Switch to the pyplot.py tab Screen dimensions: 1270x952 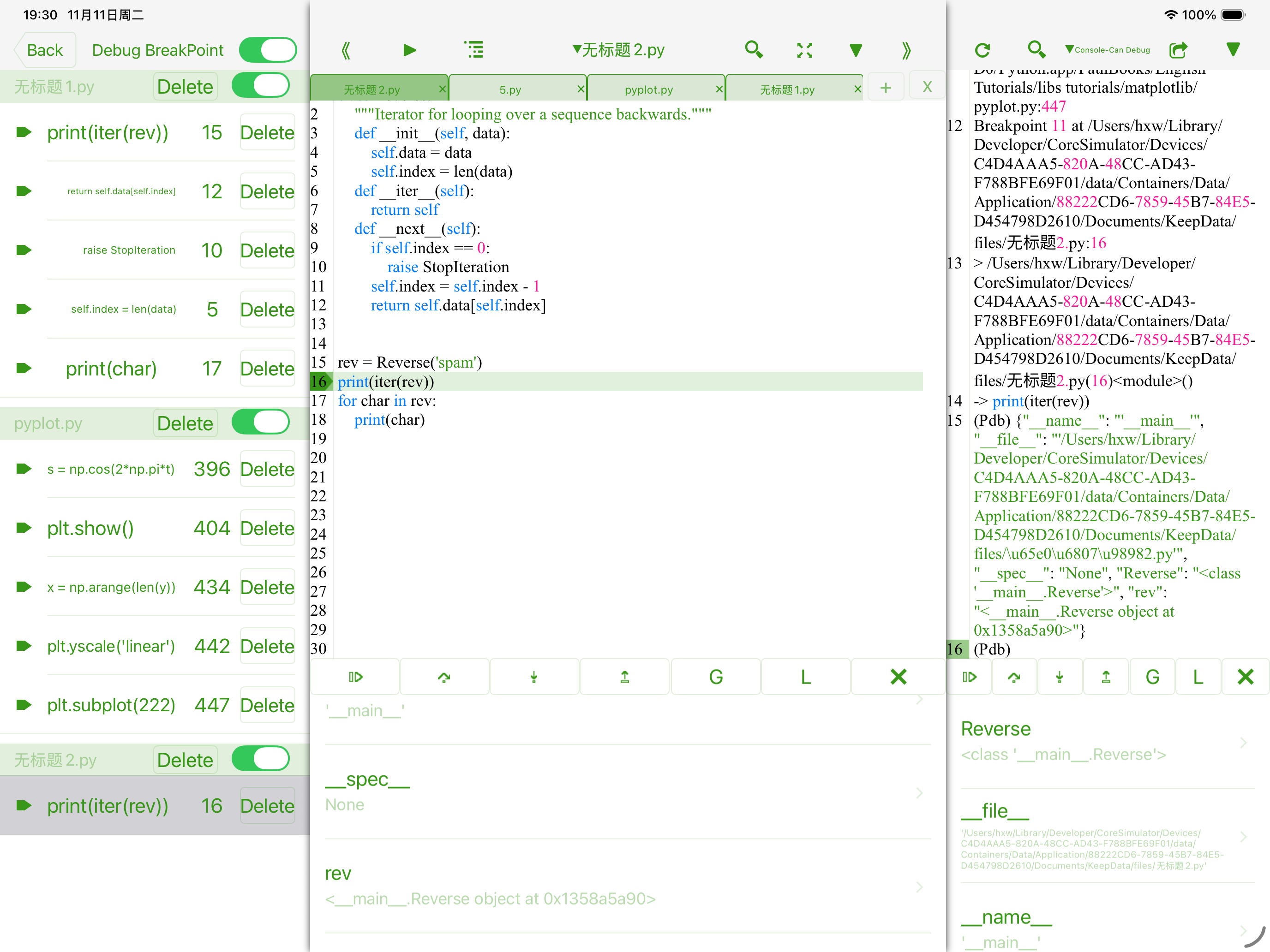(648, 89)
